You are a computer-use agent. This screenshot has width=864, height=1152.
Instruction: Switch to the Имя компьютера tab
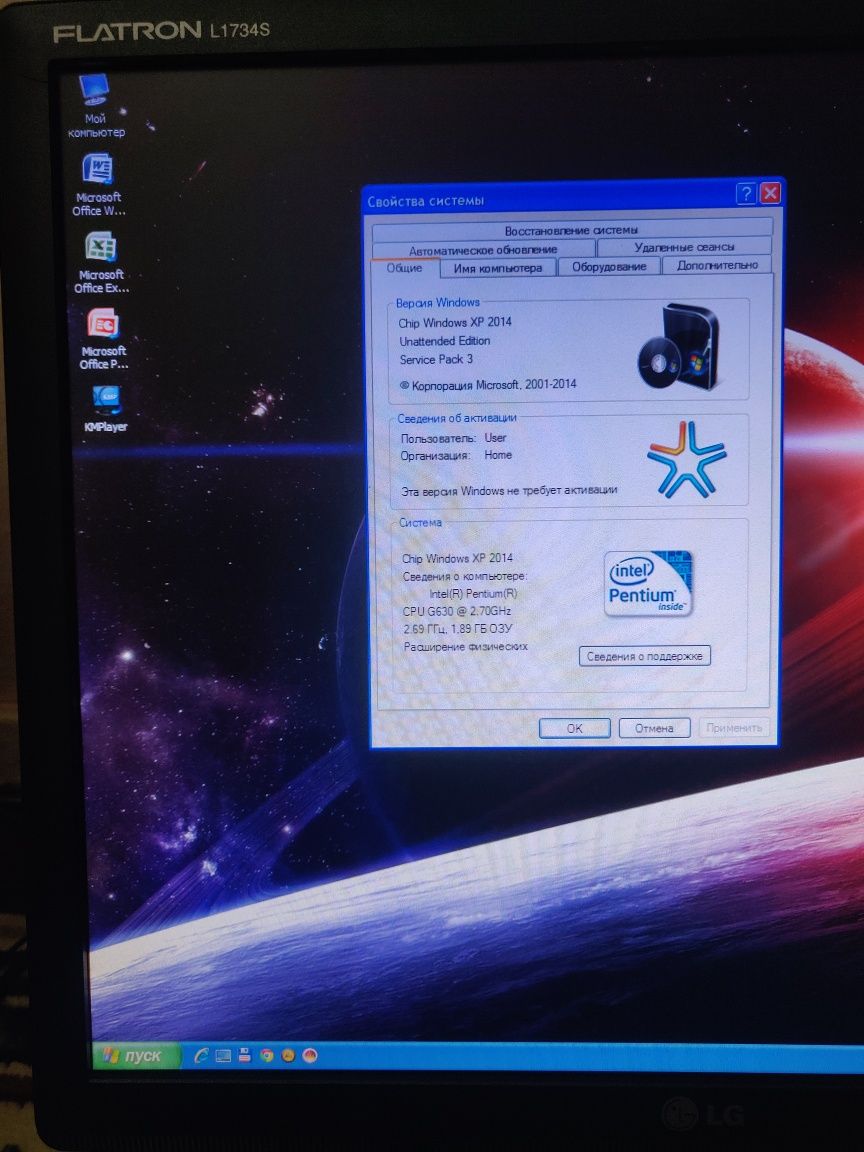497,268
